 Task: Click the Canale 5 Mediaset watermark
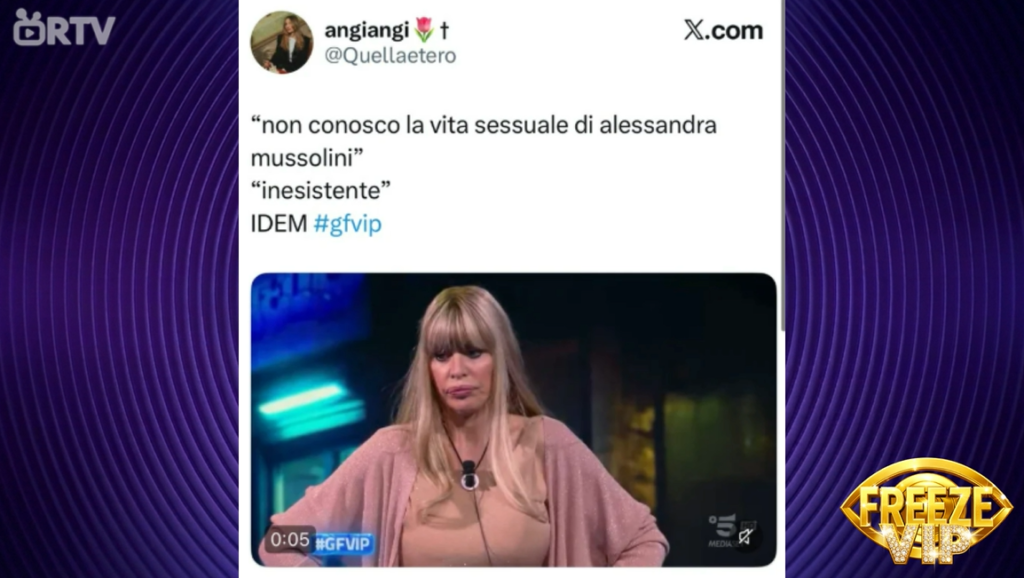724,530
